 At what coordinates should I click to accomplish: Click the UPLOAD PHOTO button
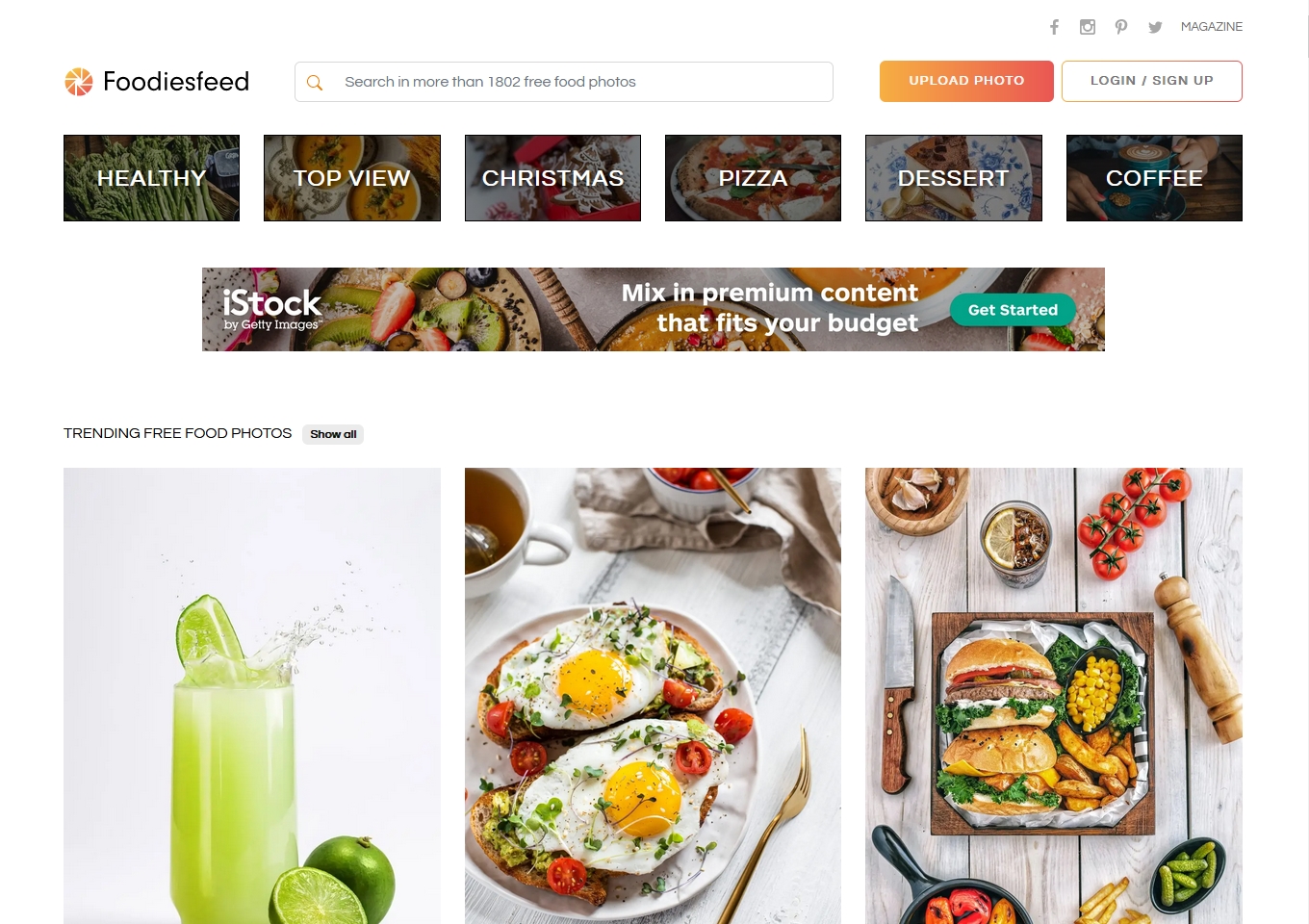click(966, 81)
